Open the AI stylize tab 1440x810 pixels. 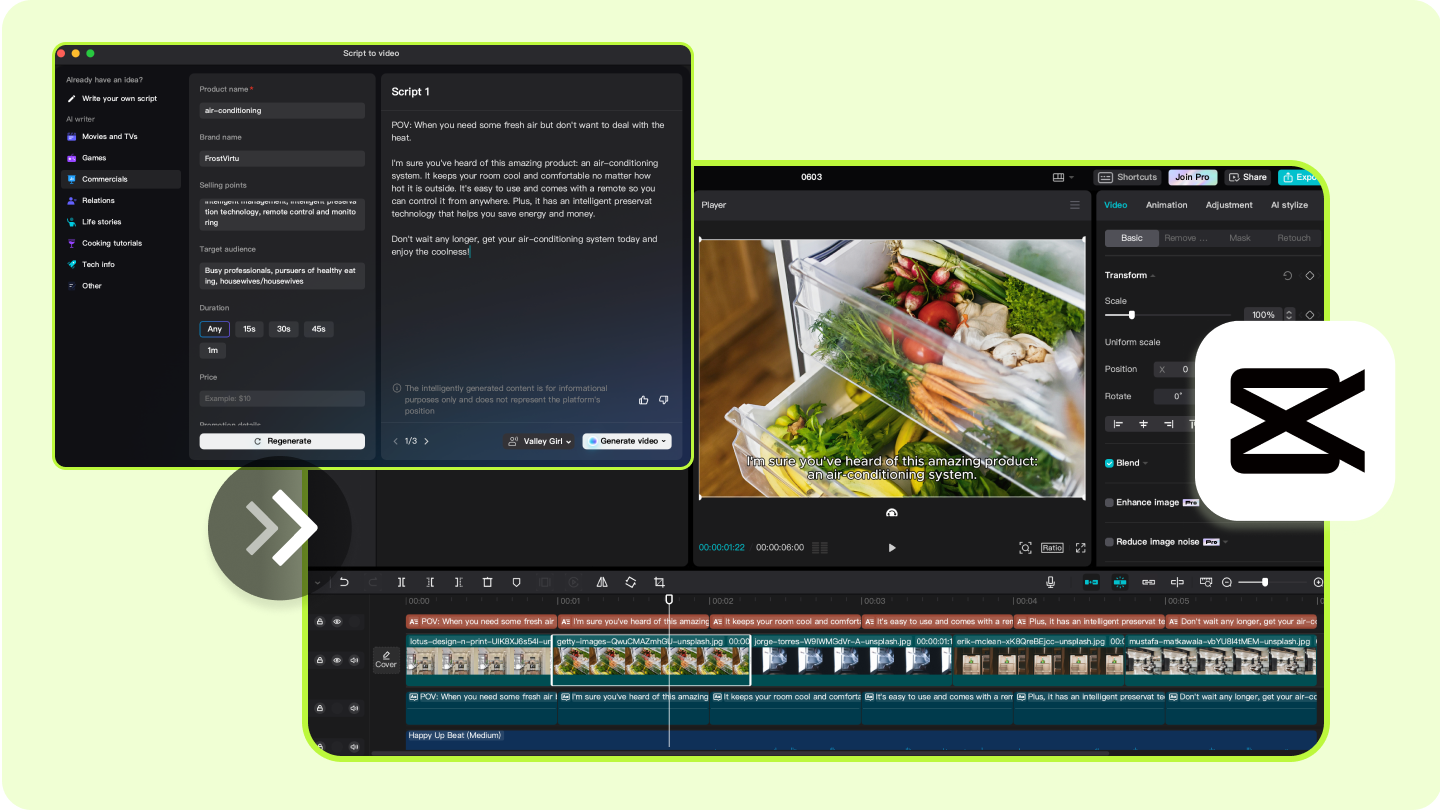tap(1289, 205)
